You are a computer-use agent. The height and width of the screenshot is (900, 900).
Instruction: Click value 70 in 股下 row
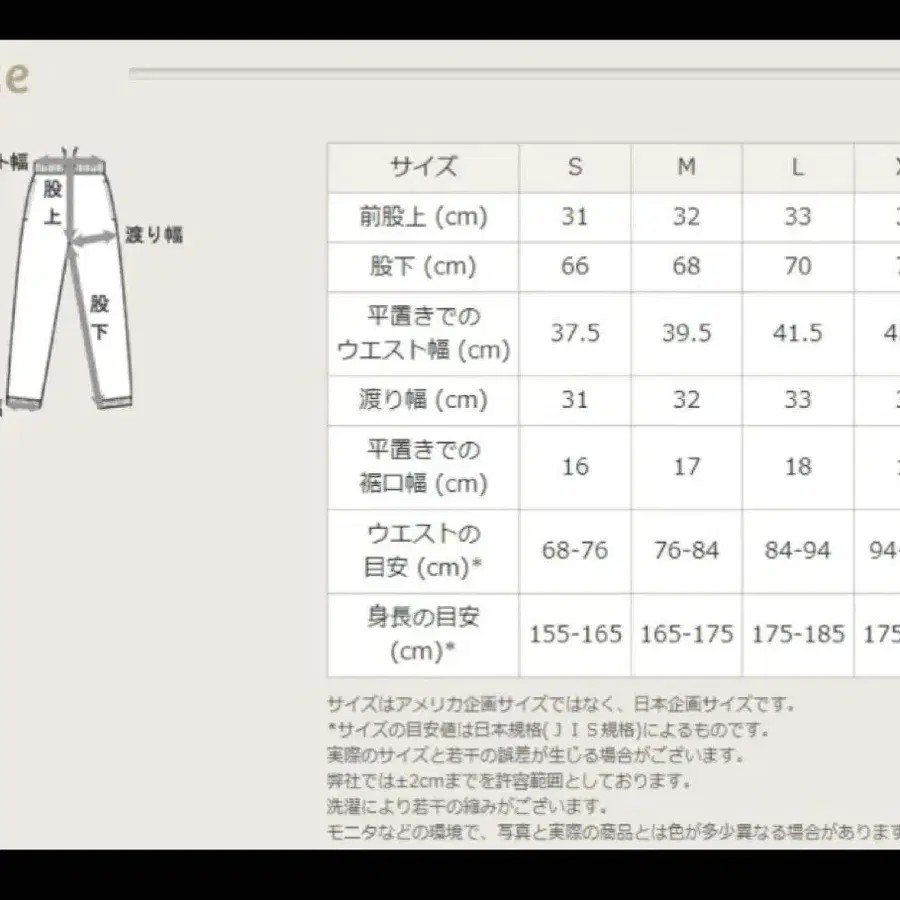click(798, 266)
